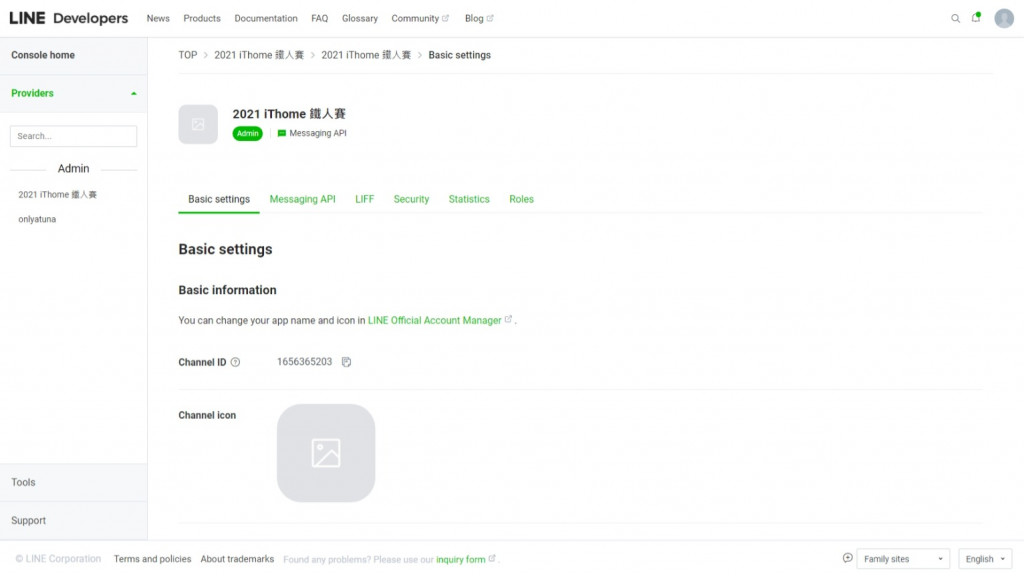
Task: Copy the Channel ID with copy icon
Action: click(346, 362)
